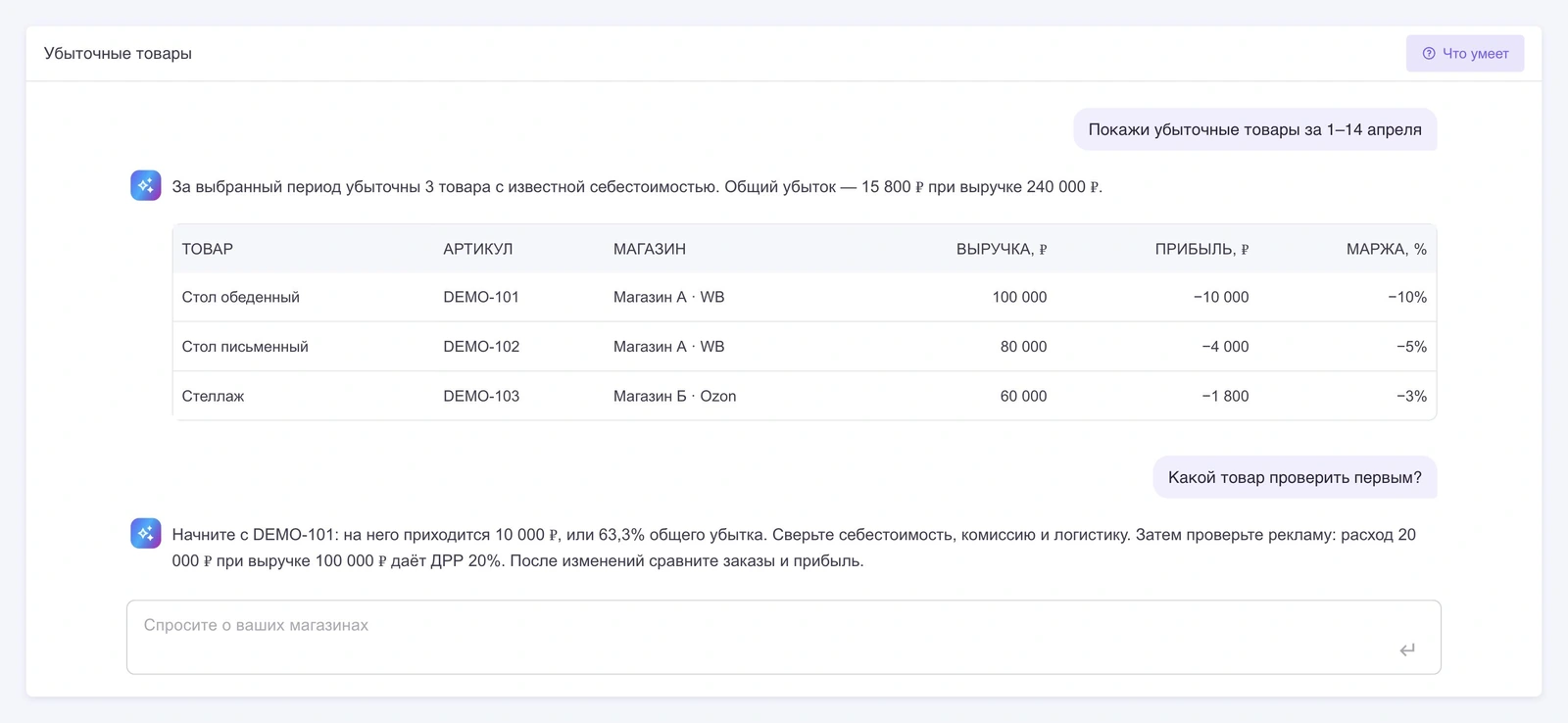Screen dimensions: 1568x723
Task: Select the "Стеллаж" product cell
Action: [213, 396]
